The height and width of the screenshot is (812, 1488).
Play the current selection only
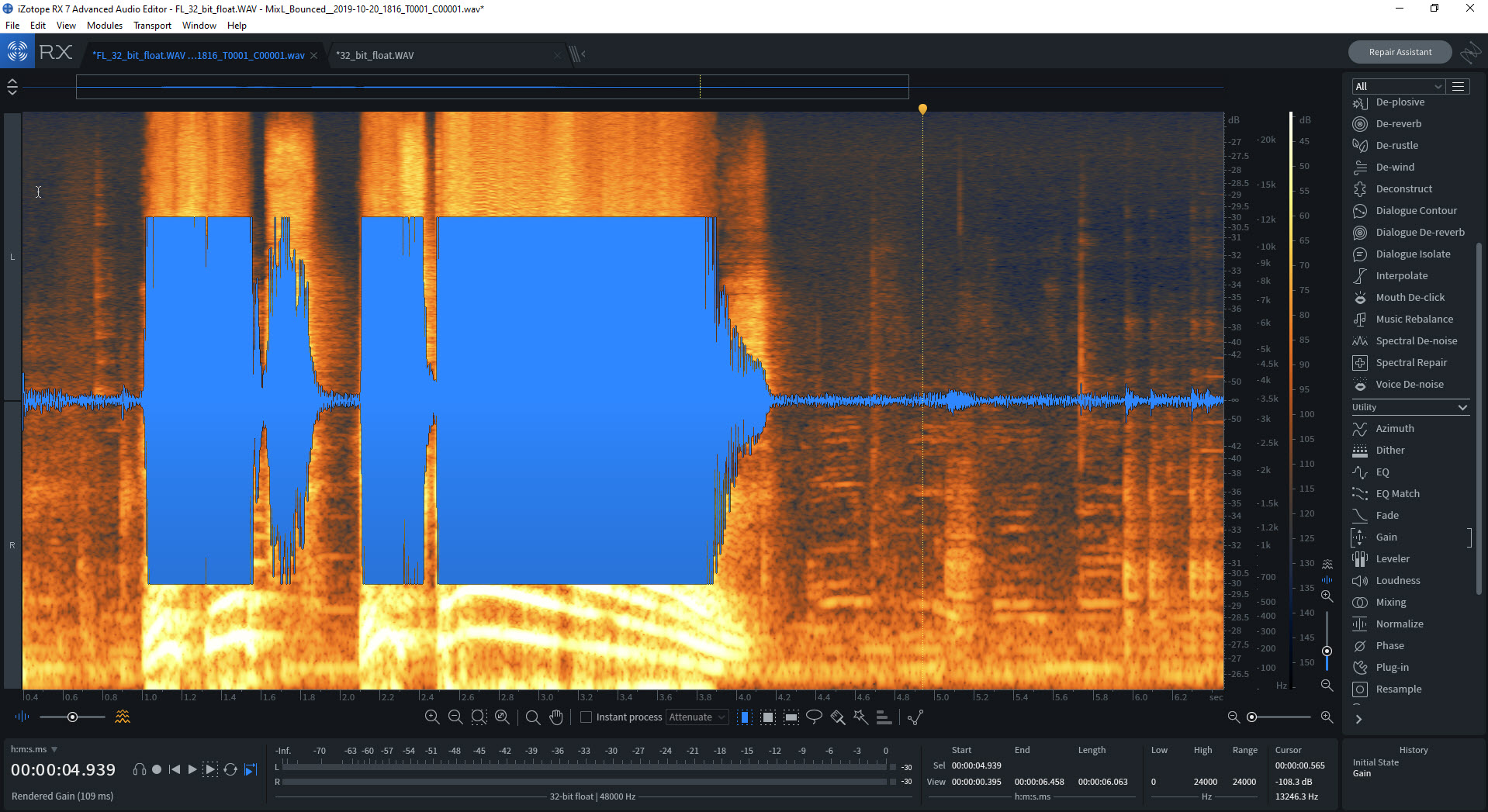(210, 769)
